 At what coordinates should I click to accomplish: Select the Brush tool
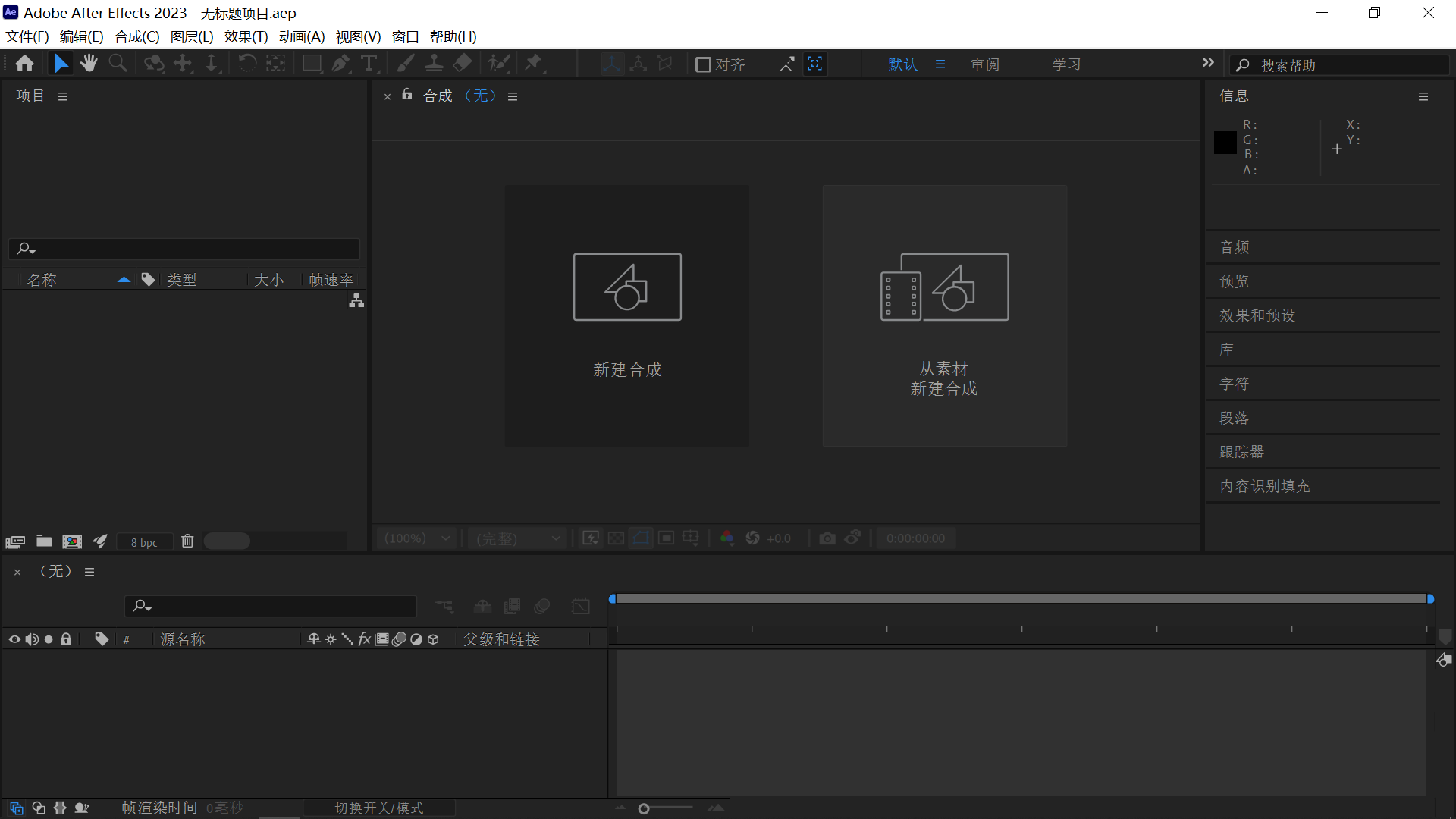pos(406,64)
